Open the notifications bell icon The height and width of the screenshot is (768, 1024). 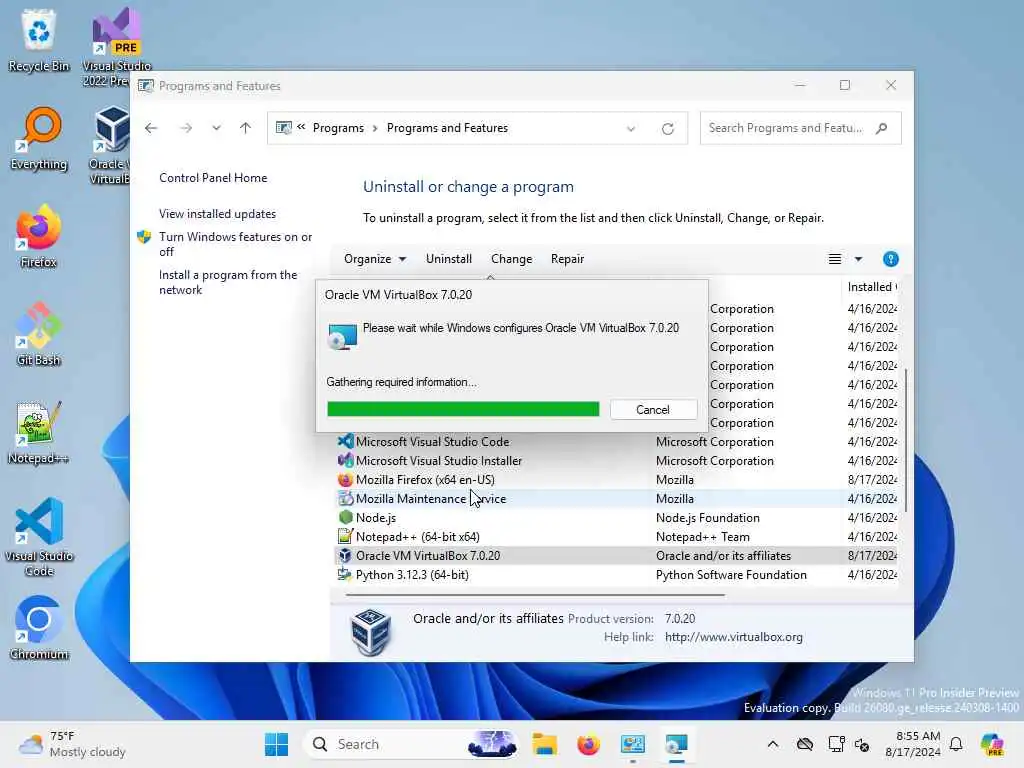coord(956,744)
